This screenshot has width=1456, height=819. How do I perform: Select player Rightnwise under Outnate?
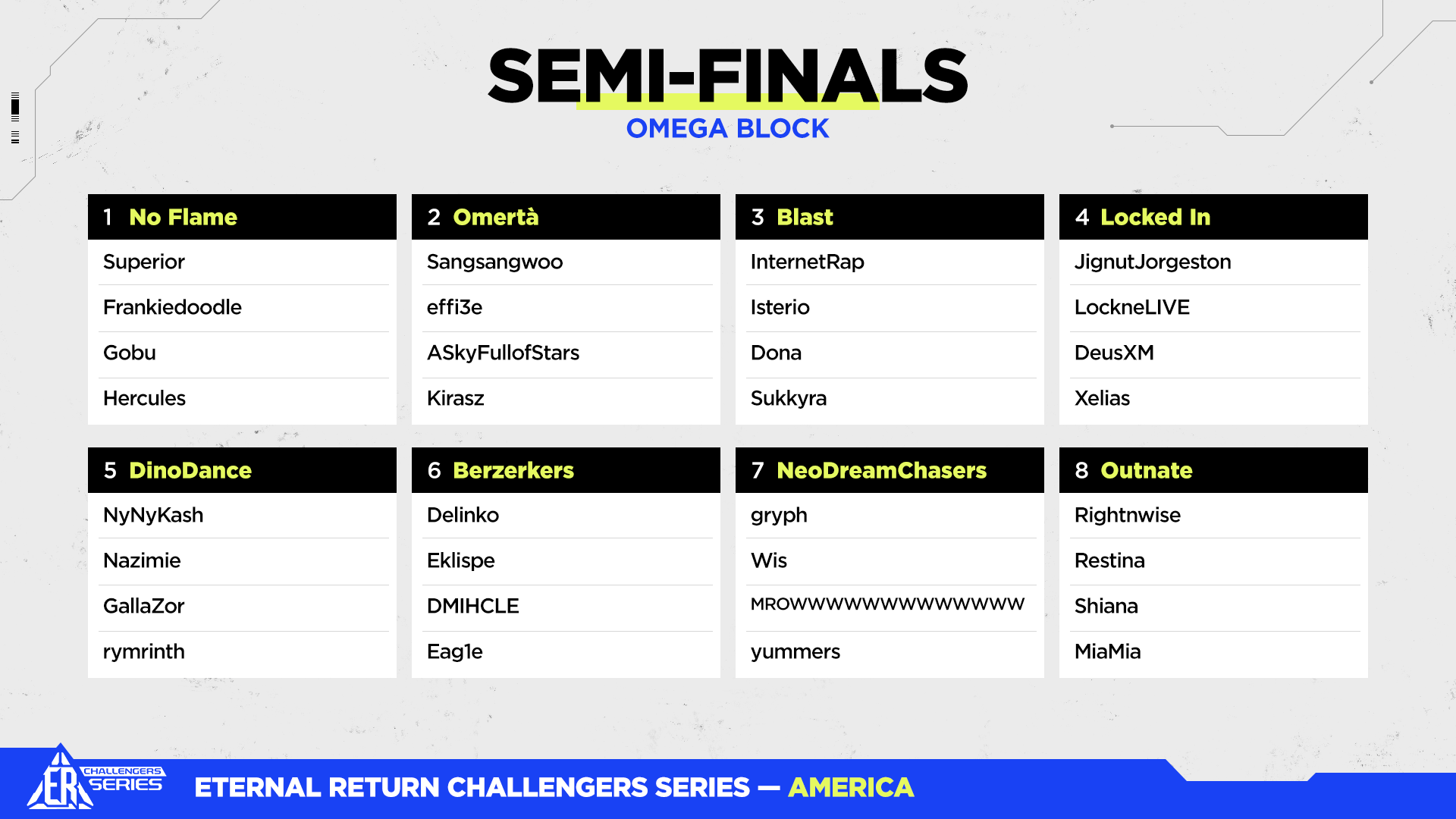(x=1127, y=515)
